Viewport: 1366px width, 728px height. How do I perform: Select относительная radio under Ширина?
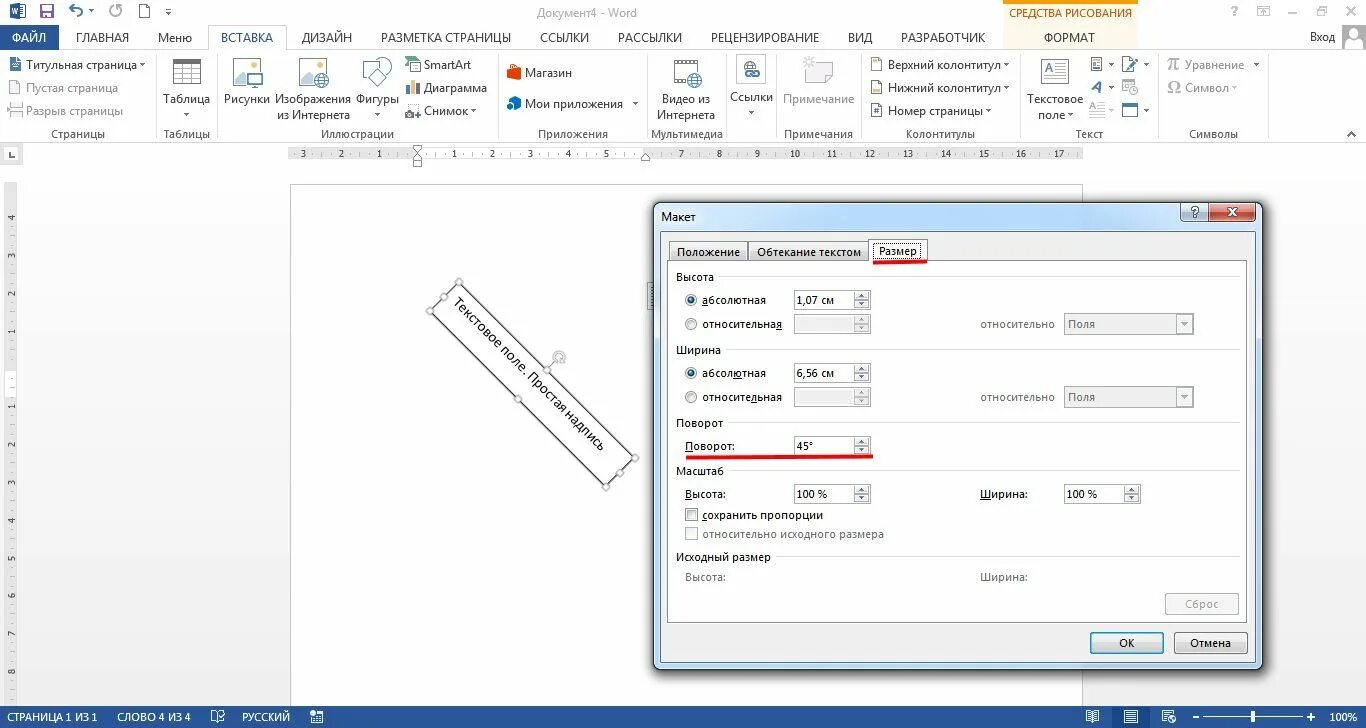691,397
